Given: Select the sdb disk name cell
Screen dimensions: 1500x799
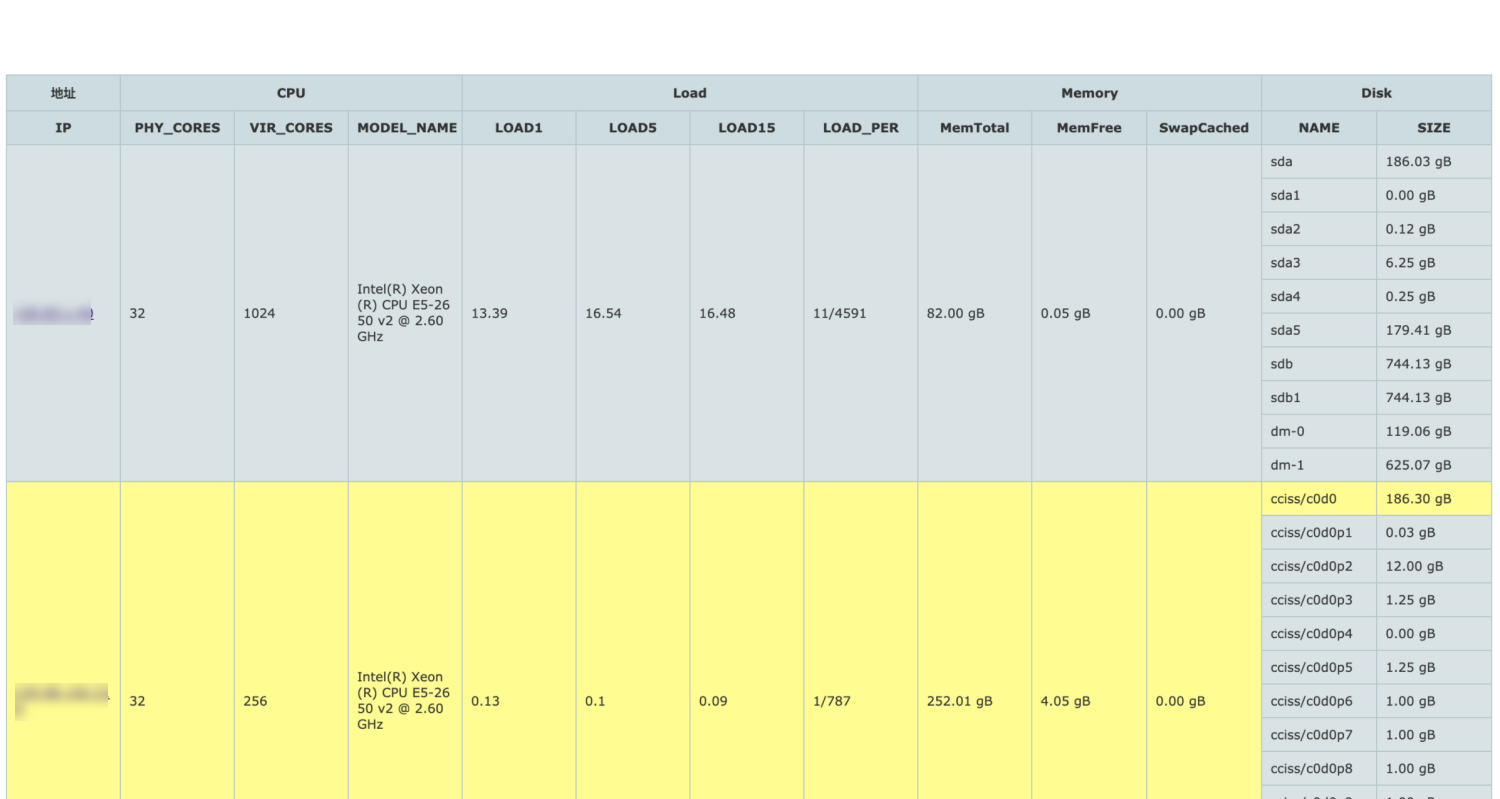Looking at the screenshot, I should [1319, 365].
